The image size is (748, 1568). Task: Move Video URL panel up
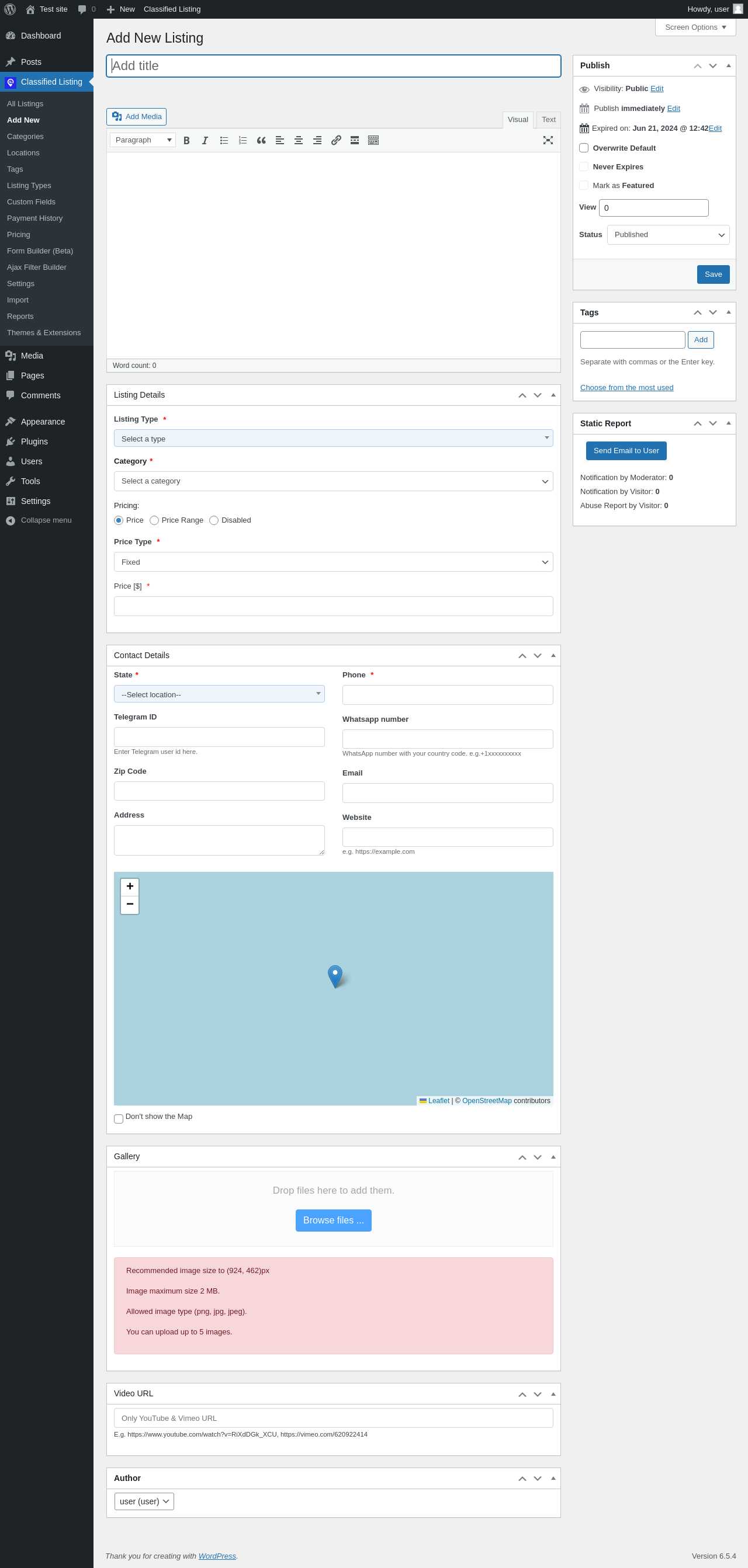522,1394
